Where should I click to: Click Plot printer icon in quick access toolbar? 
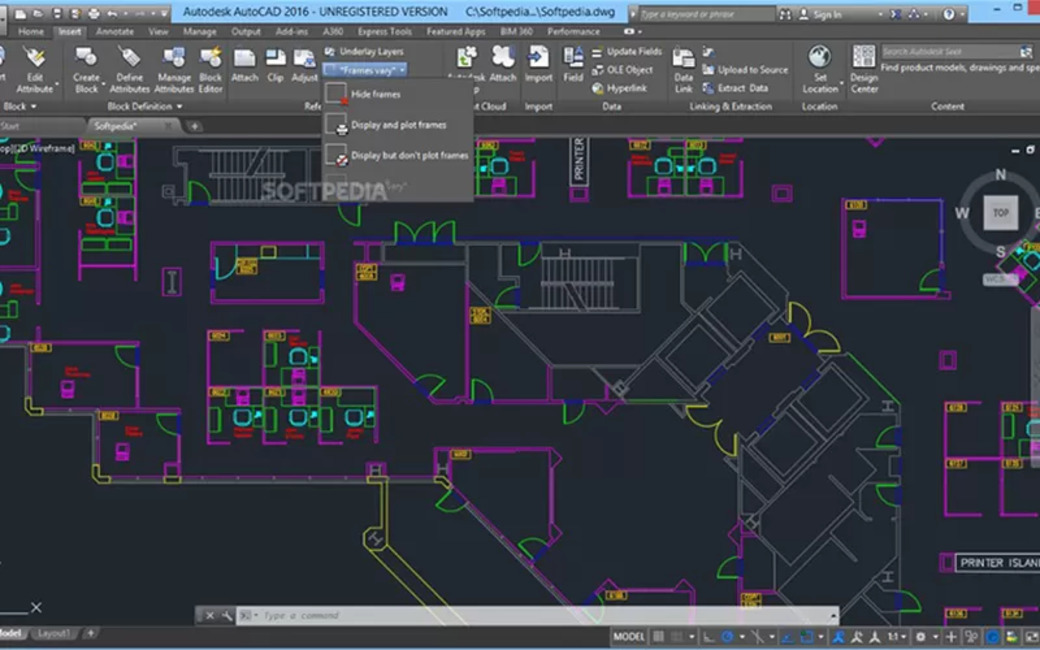pyautogui.click(x=94, y=13)
